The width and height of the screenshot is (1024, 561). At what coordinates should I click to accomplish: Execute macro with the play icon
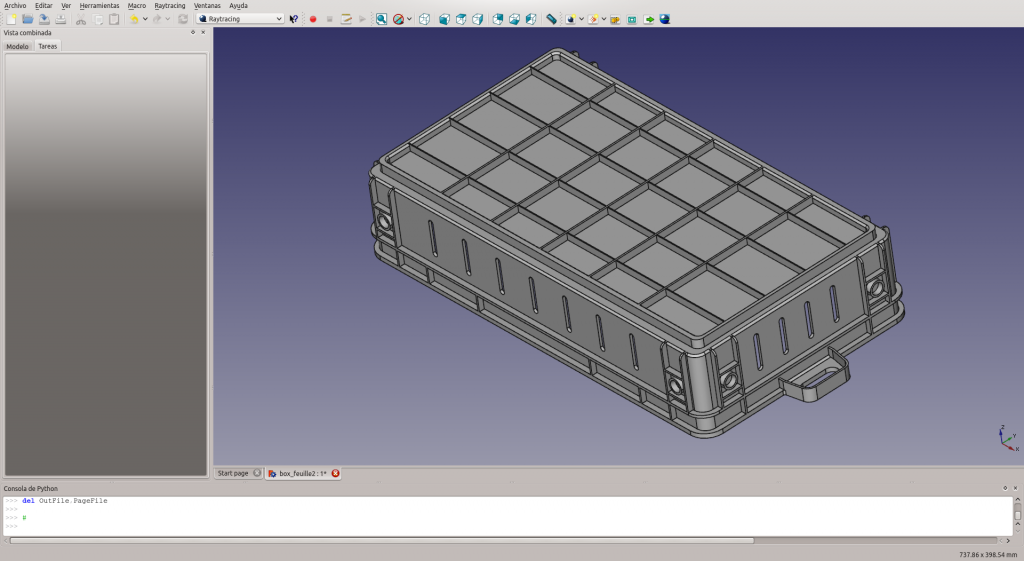(362, 19)
